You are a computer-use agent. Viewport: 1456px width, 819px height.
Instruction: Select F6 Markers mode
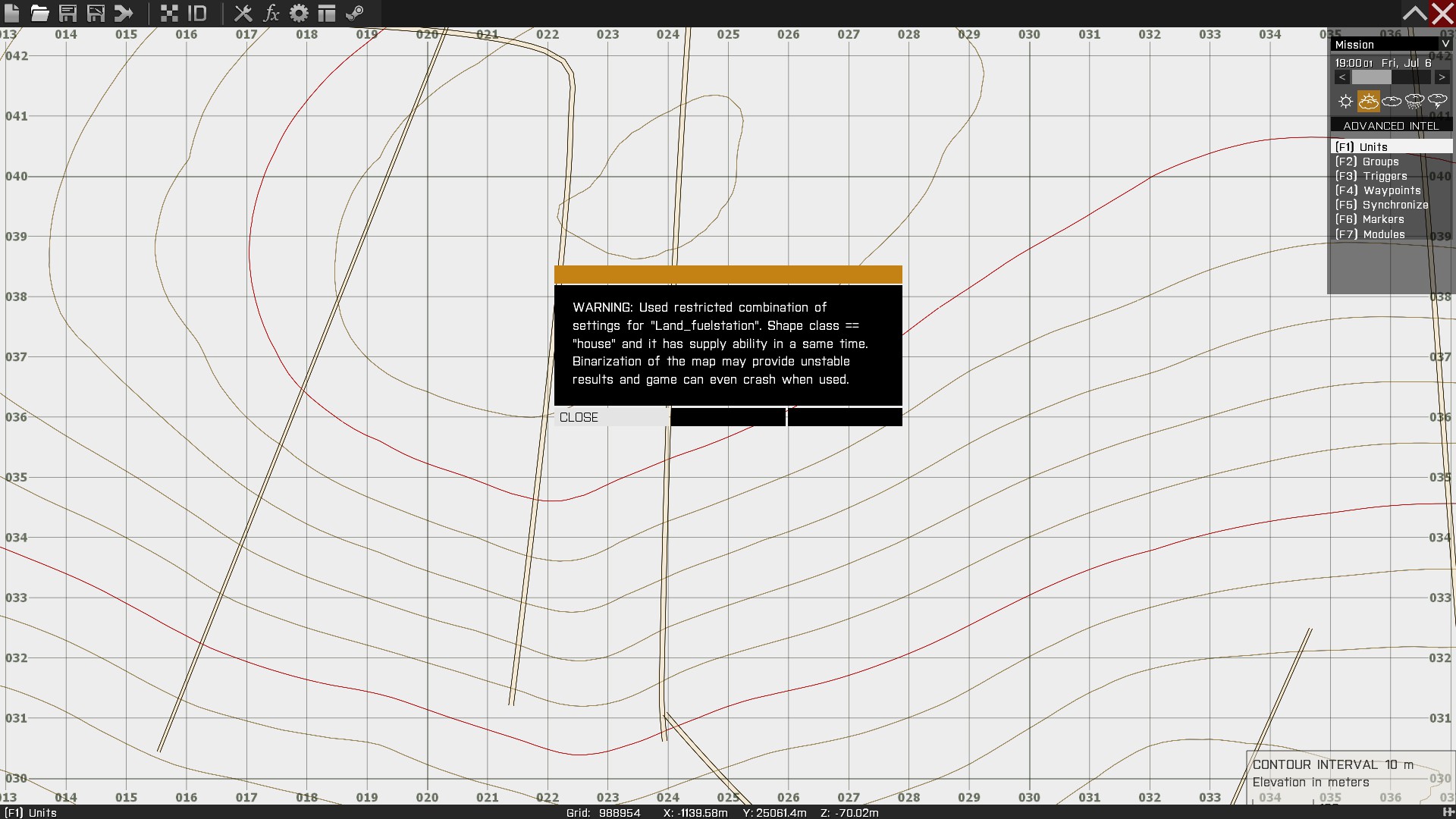1369,219
